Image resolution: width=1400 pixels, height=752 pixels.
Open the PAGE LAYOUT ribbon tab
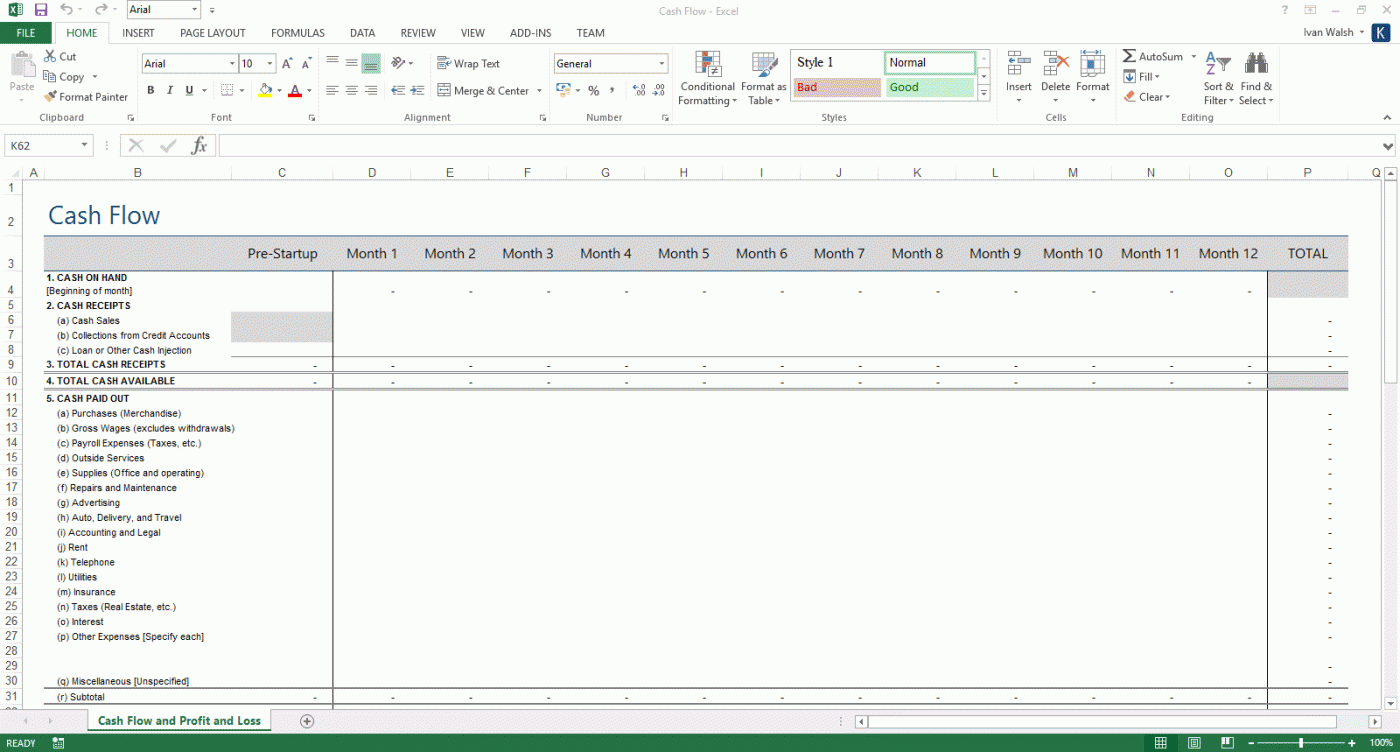pos(212,33)
